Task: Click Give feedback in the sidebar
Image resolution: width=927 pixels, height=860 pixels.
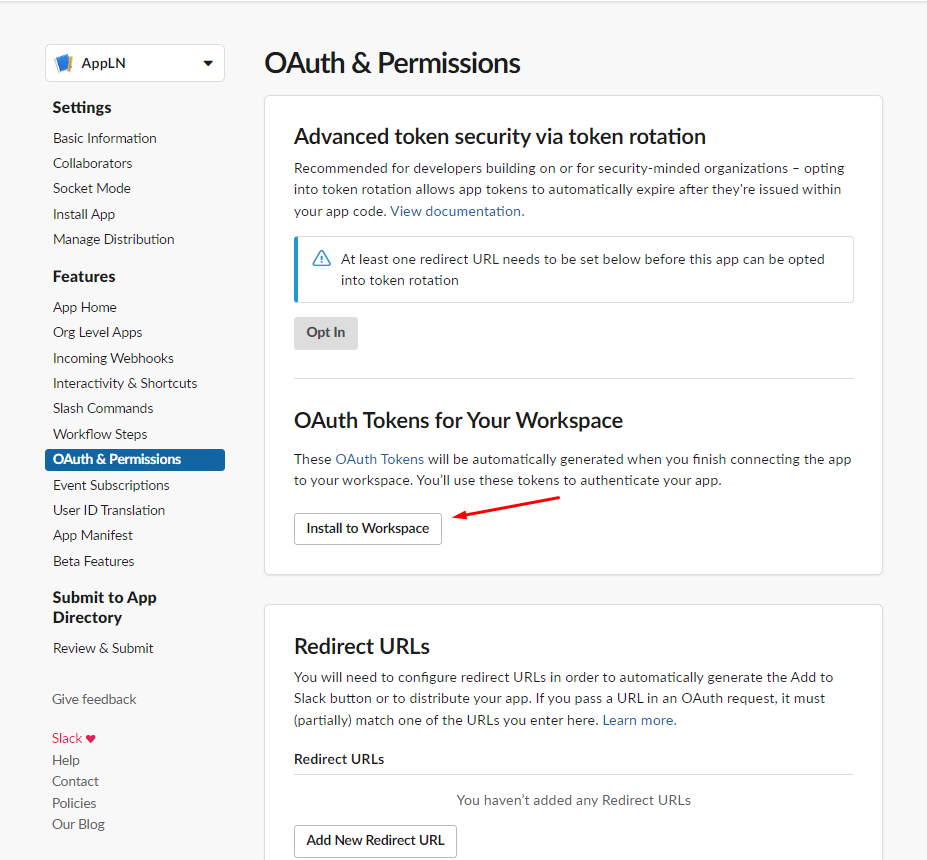Action: 93,699
